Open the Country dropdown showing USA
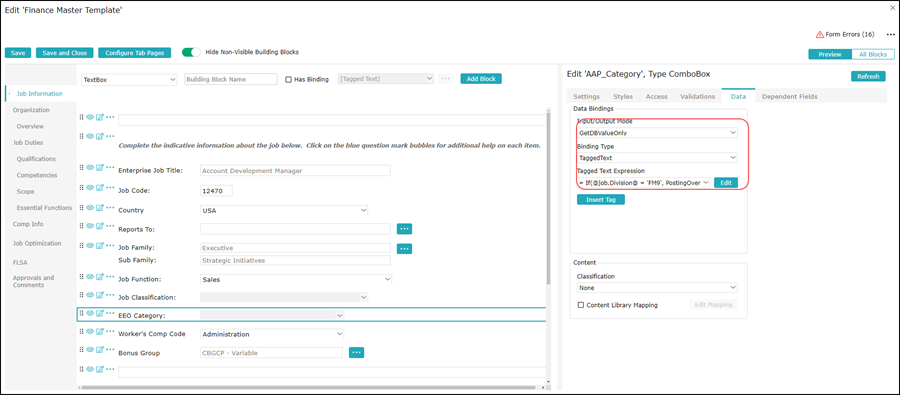The height and width of the screenshot is (395, 900). tap(284, 211)
